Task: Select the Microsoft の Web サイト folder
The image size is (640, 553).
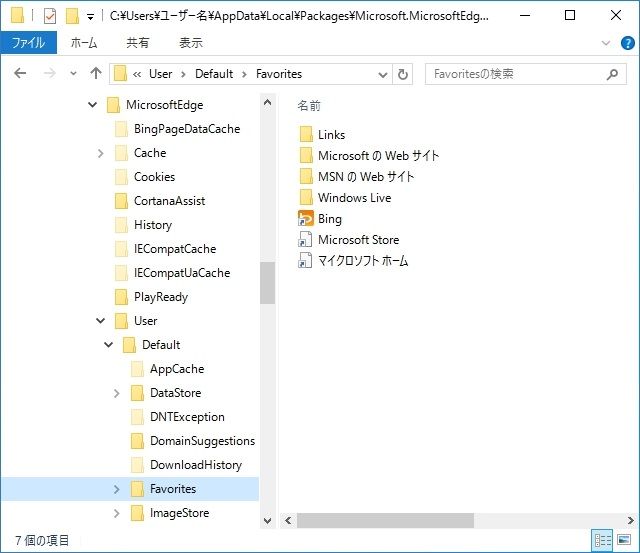Action: (378, 155)
